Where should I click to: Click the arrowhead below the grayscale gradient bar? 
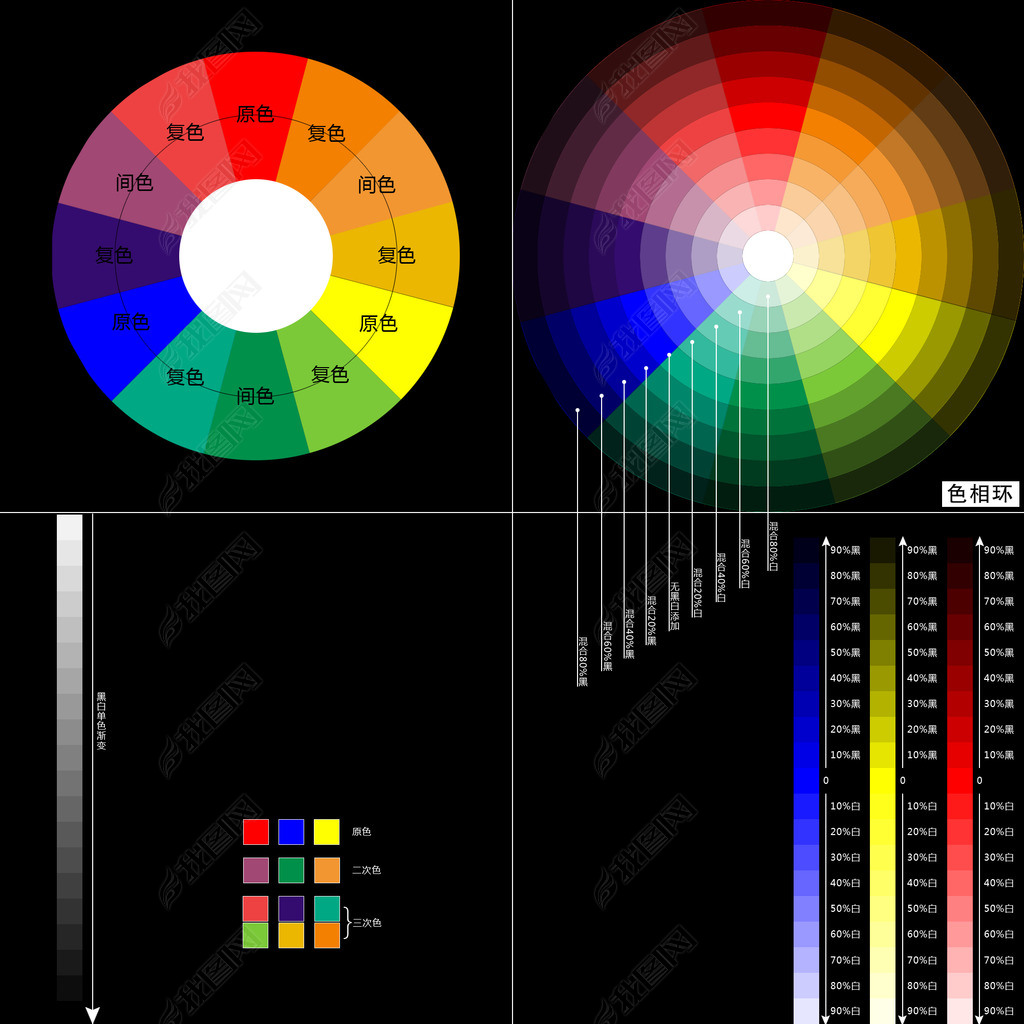[x=93, y=1014]
